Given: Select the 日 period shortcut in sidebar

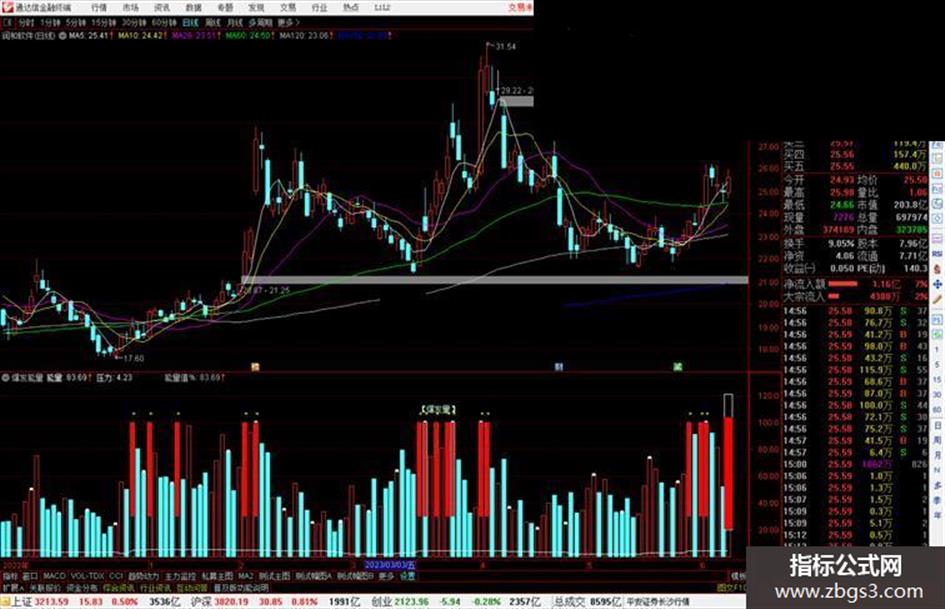Looking at the screenshot, I should point(937,426).
